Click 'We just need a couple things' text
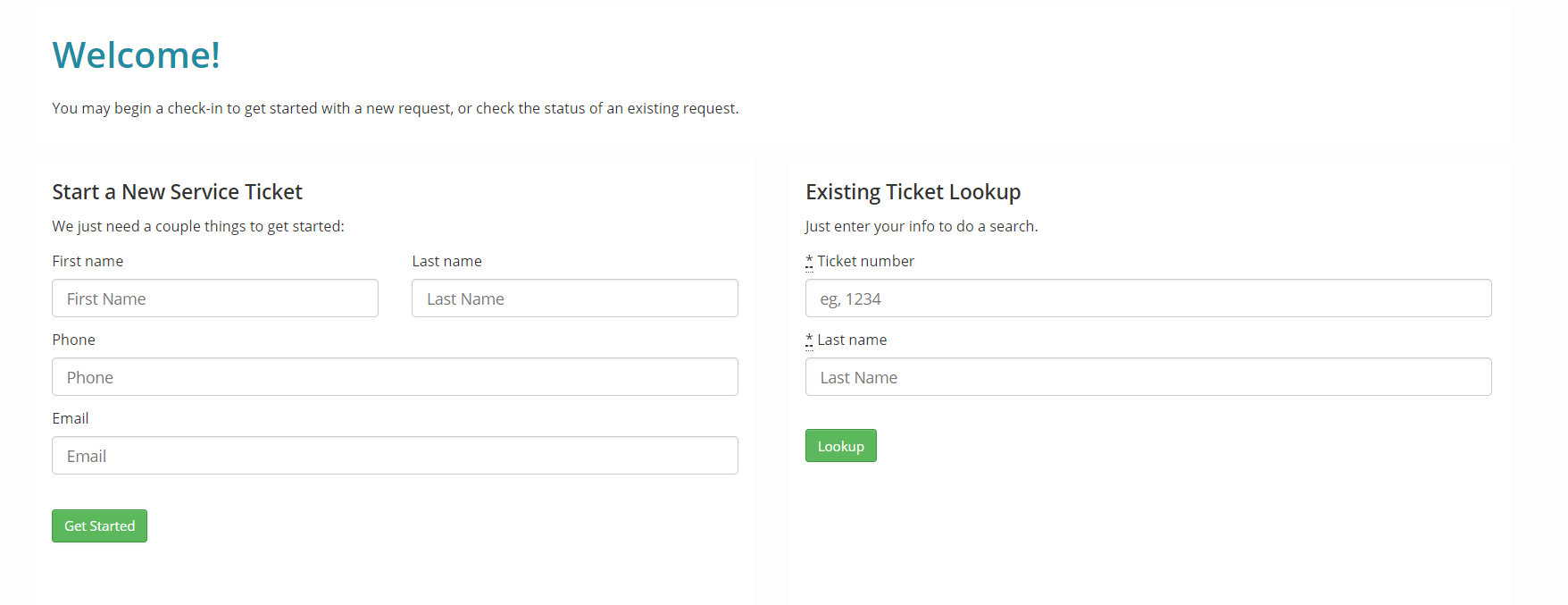1568x605 pixels. tap(198, 226)
